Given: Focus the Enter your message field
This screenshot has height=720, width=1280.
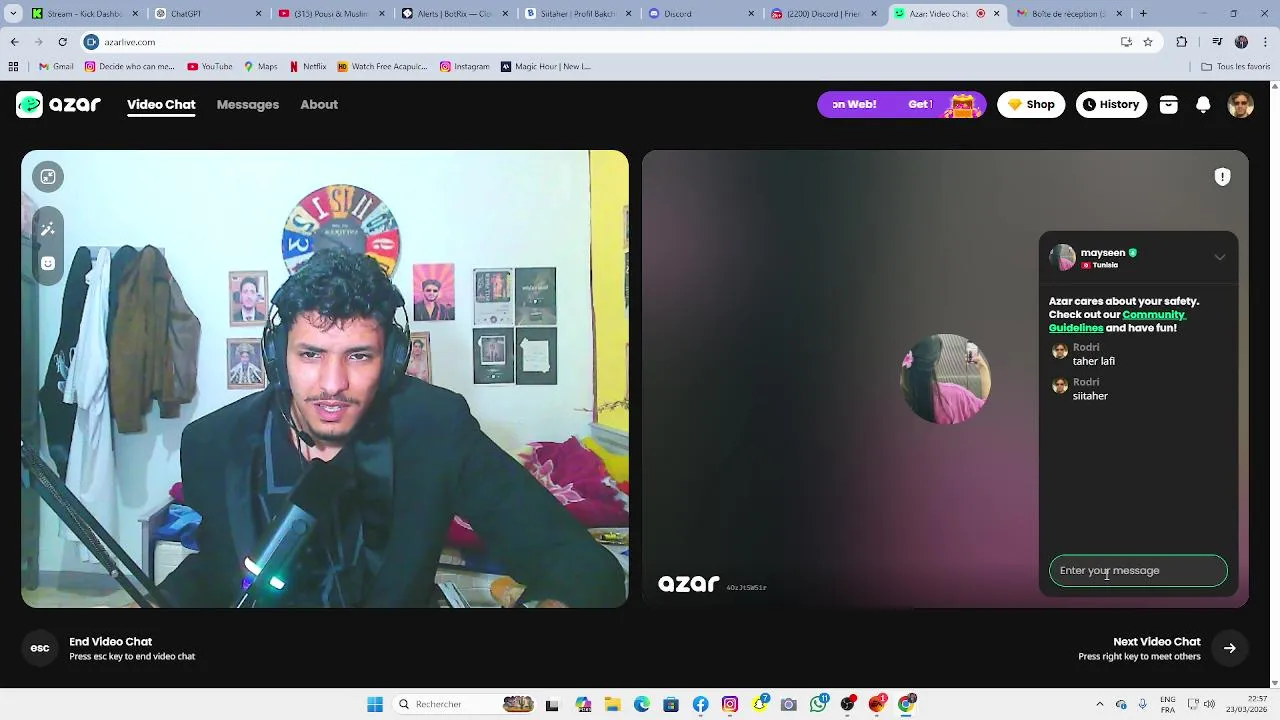Looking at the screenshot, I should click(x=1138, y=571).
